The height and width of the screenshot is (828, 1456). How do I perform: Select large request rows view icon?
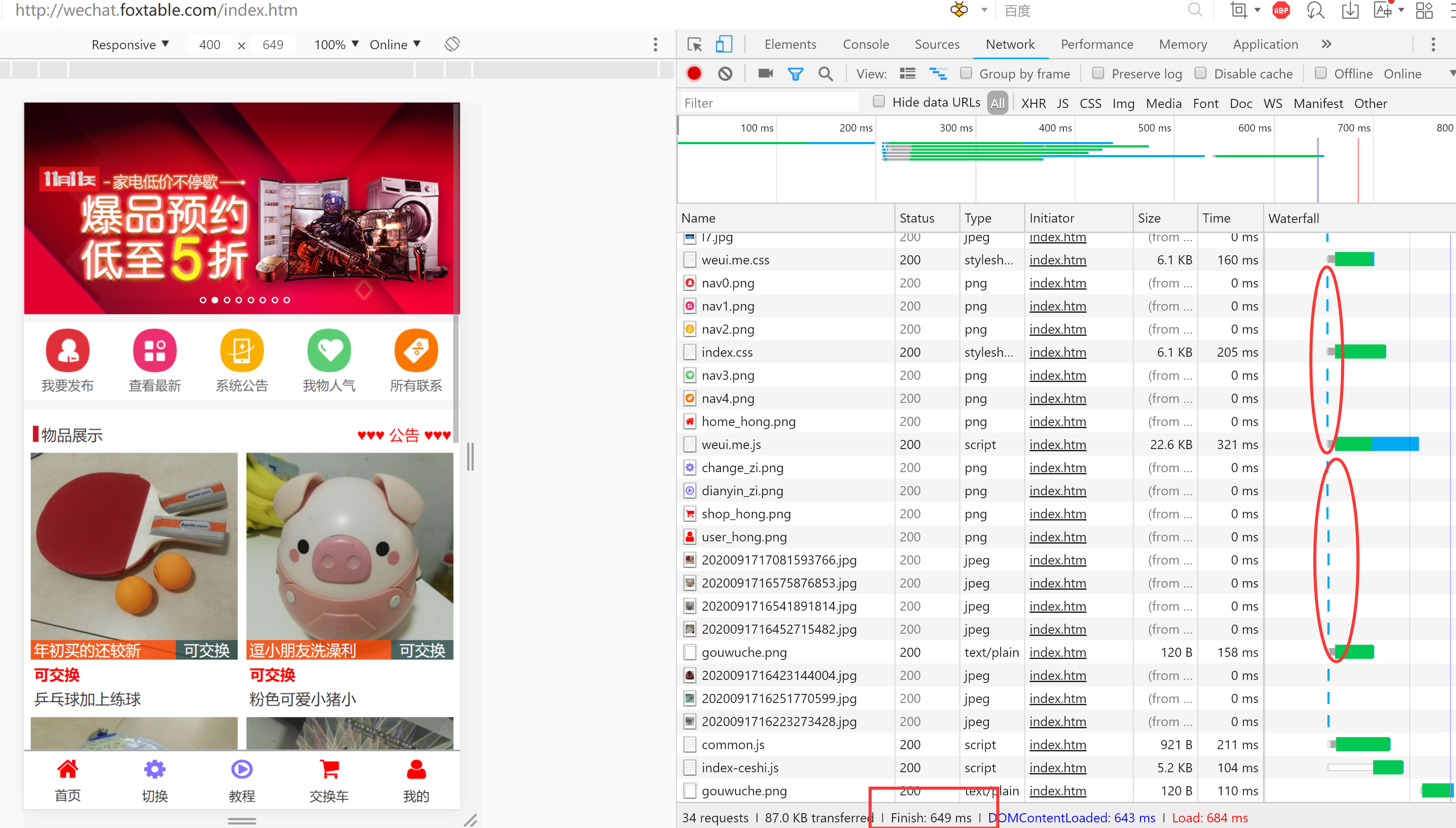(x=907, y=73)
